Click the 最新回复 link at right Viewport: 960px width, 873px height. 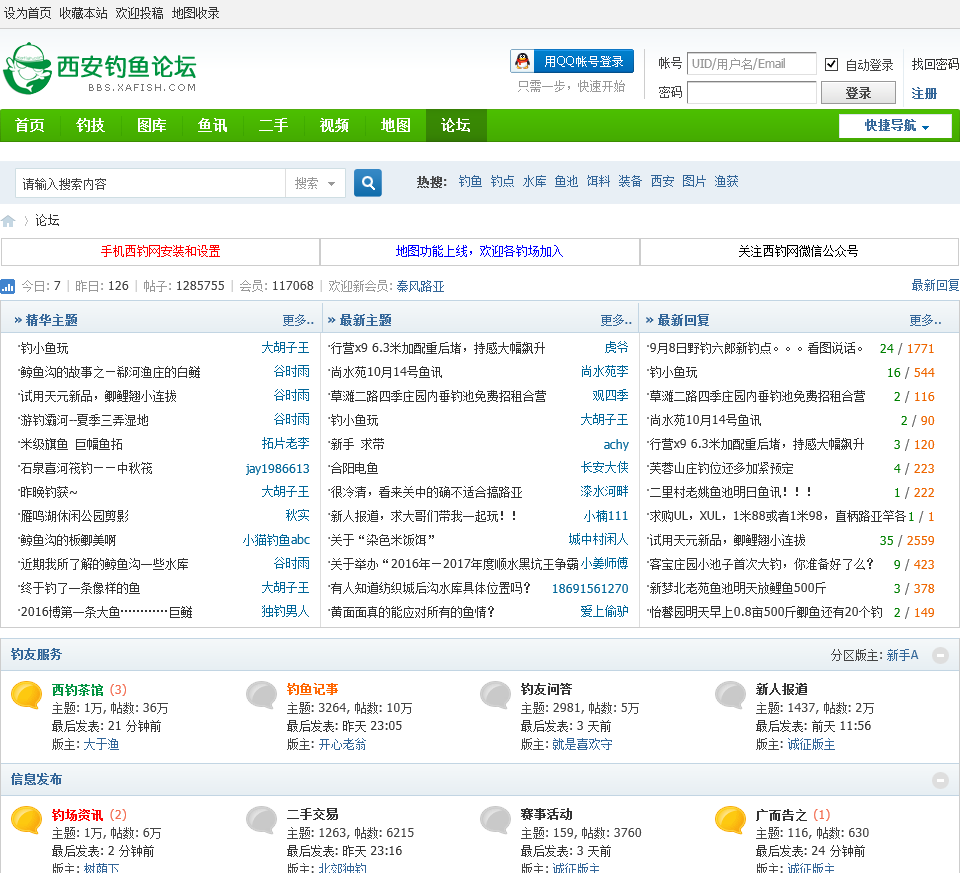(x=935, y=285)
